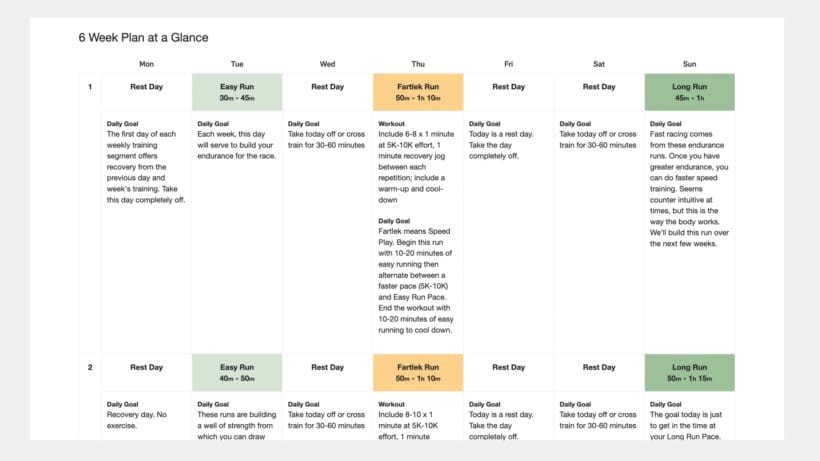Click week 1 Easy Run green block
The width and height of the screenshot is (820, 461).
(x=237, y=91)
